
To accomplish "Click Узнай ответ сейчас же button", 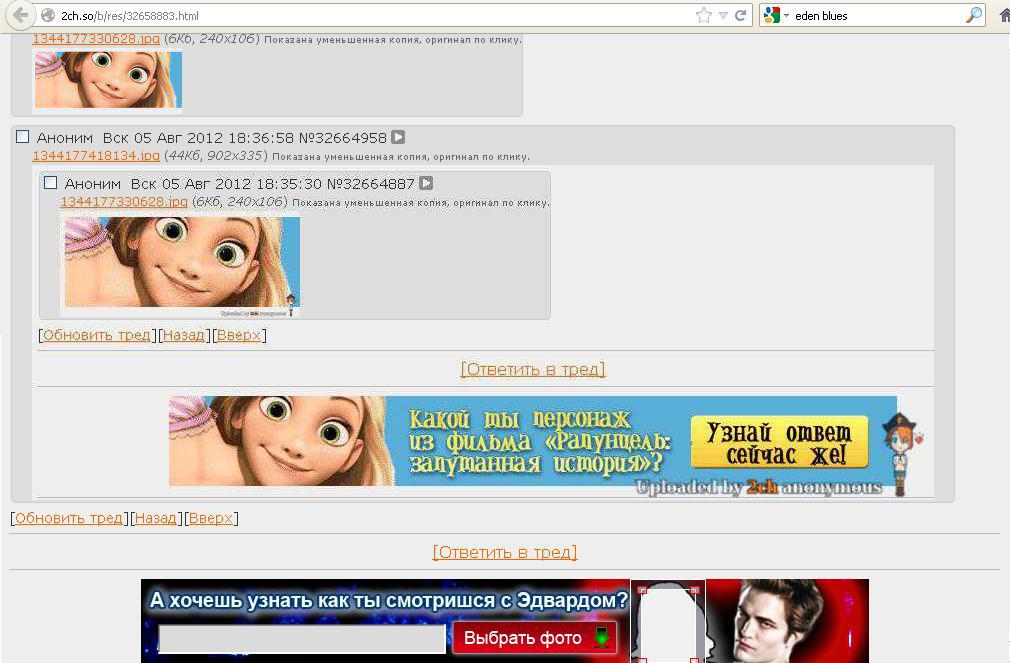I will tap(779, 443).
